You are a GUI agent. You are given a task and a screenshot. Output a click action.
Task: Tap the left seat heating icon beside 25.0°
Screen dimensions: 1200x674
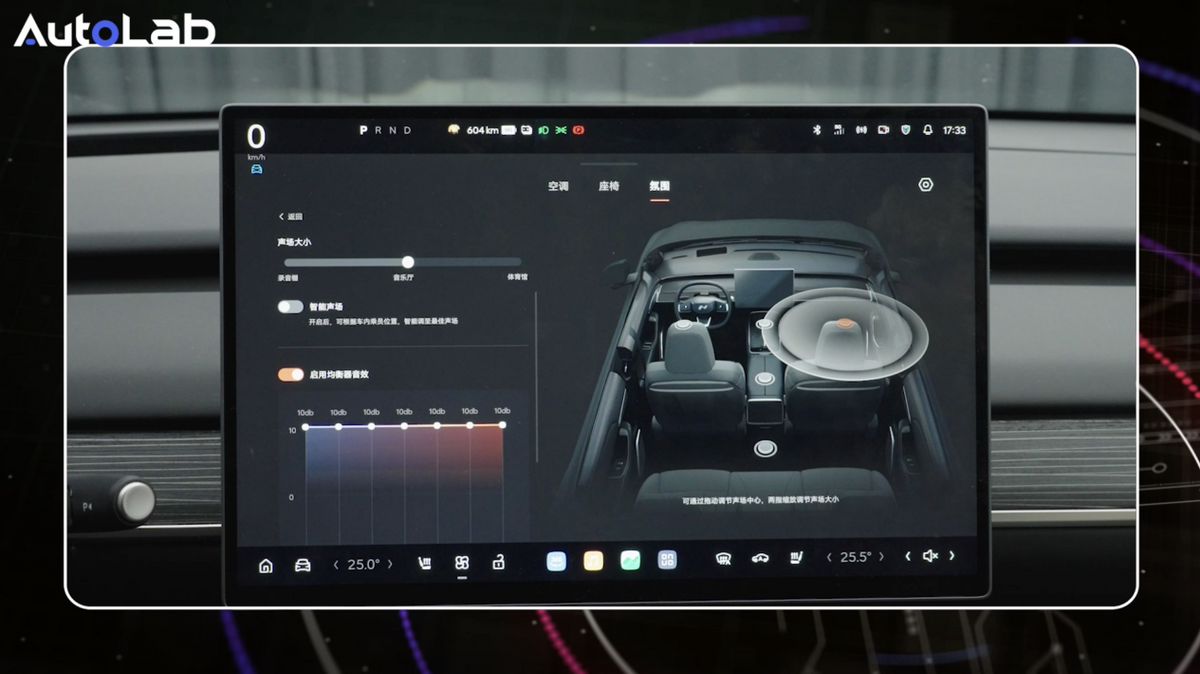[x=424, y=564]
